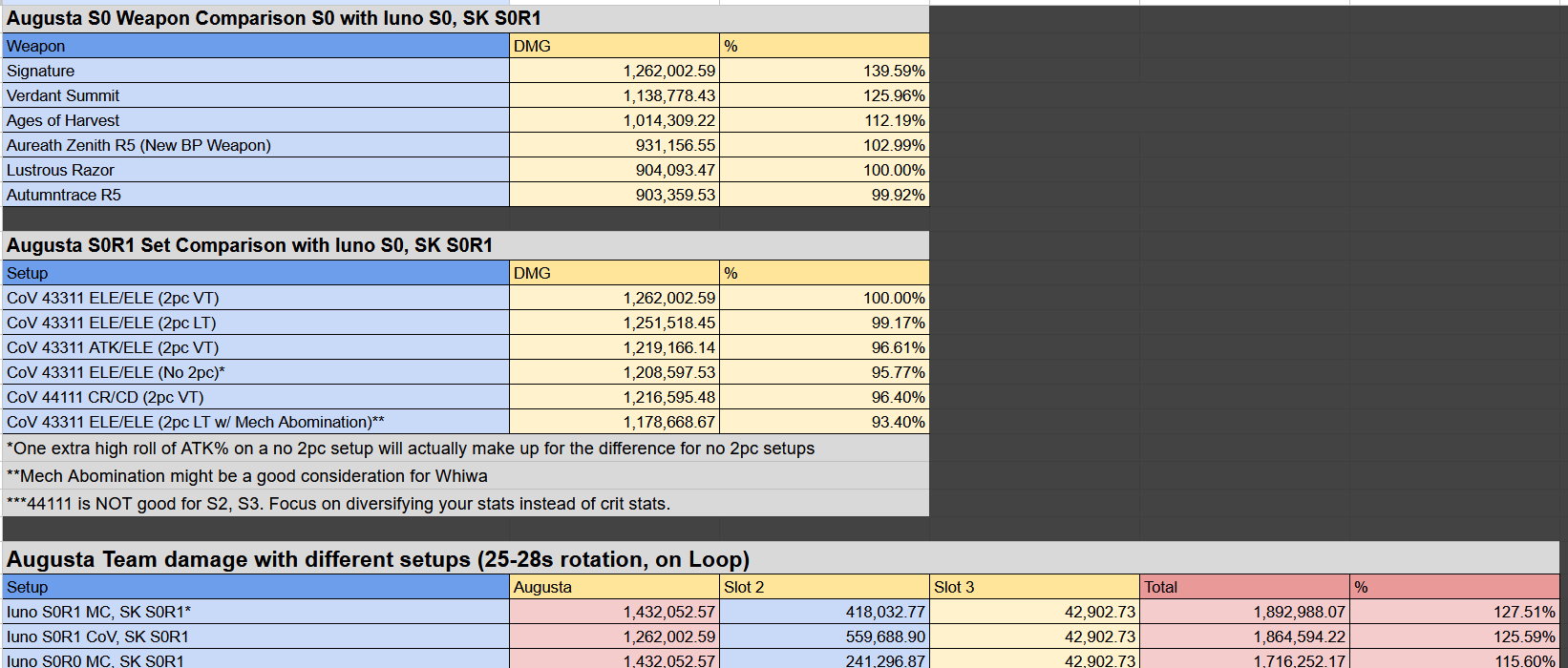The image size is (1568, 668).
Task: Select 'Iuno S0R1 MC, SK S0R1*' row label
Action: (x=256, y=612)
